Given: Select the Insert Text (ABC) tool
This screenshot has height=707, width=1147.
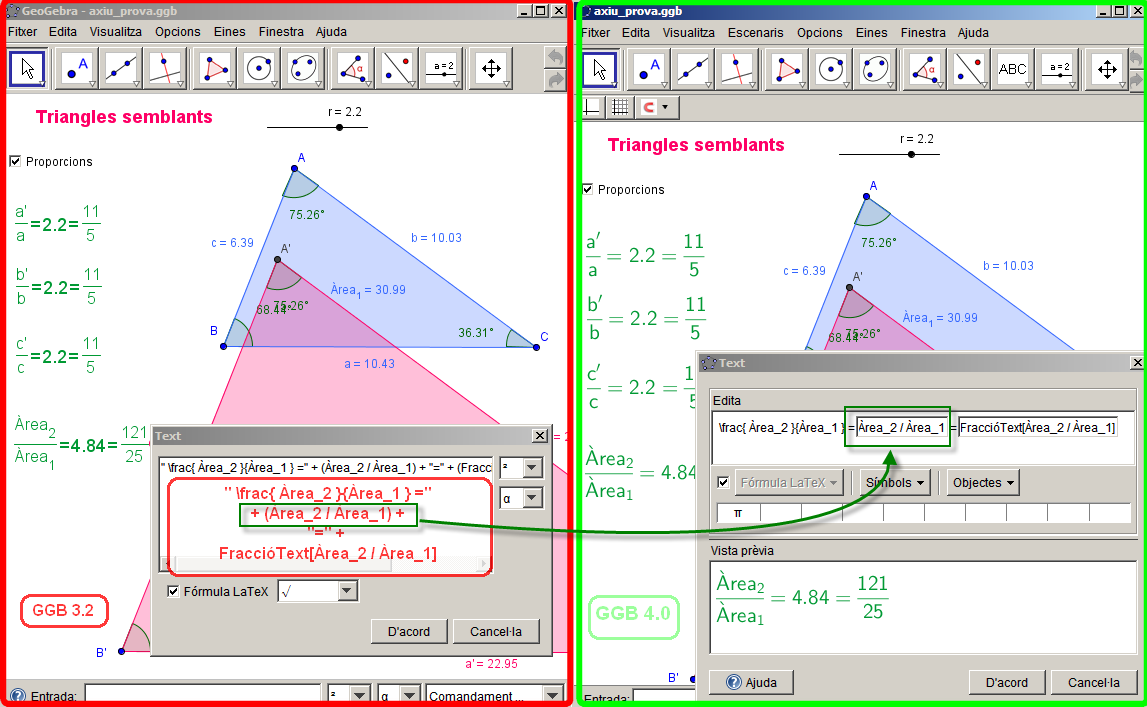Looking at the screenshot, I should [1012, 69].
